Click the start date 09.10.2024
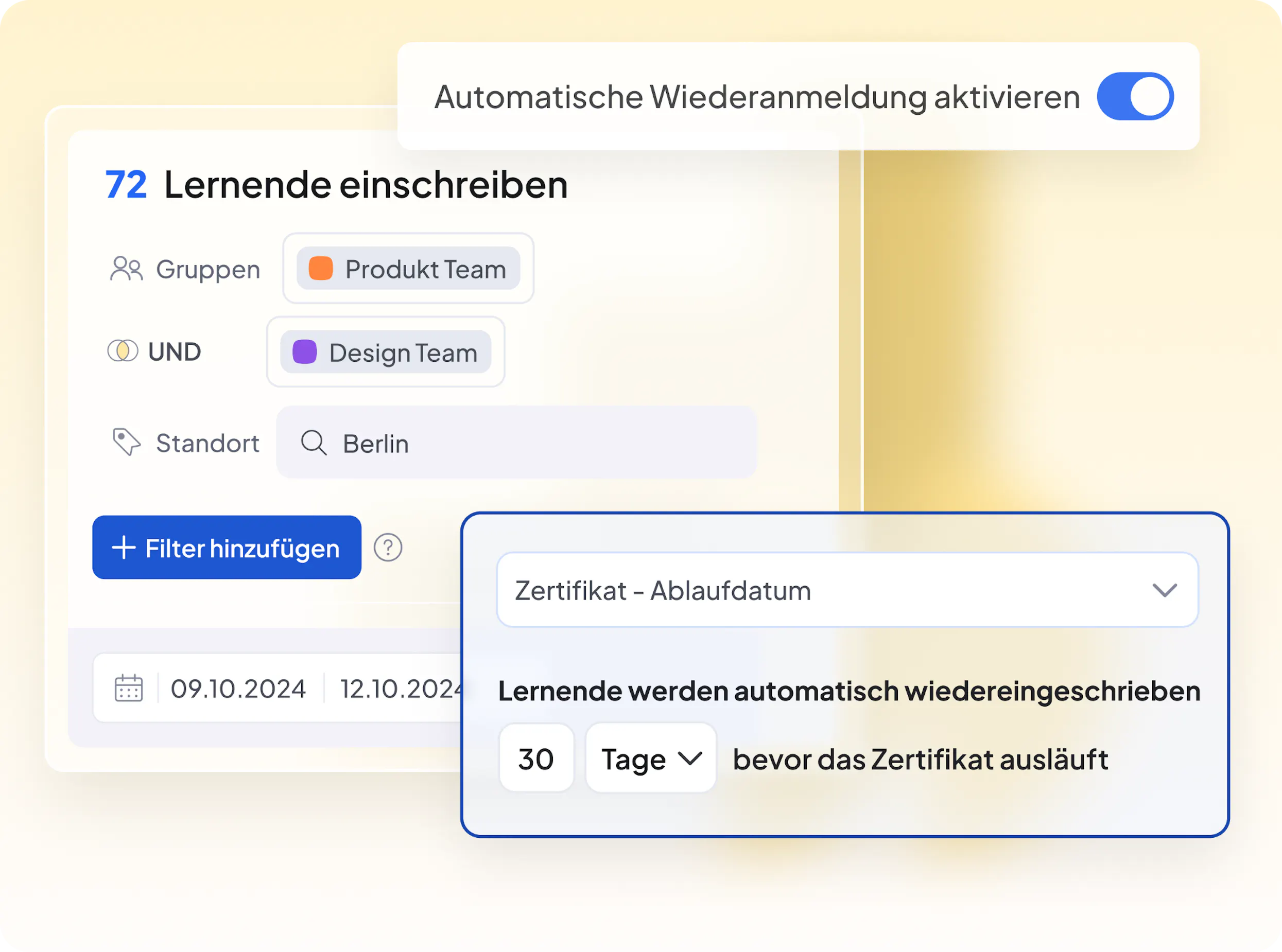The height and width of the screenshot is (952, 1282). pos(238,689)
